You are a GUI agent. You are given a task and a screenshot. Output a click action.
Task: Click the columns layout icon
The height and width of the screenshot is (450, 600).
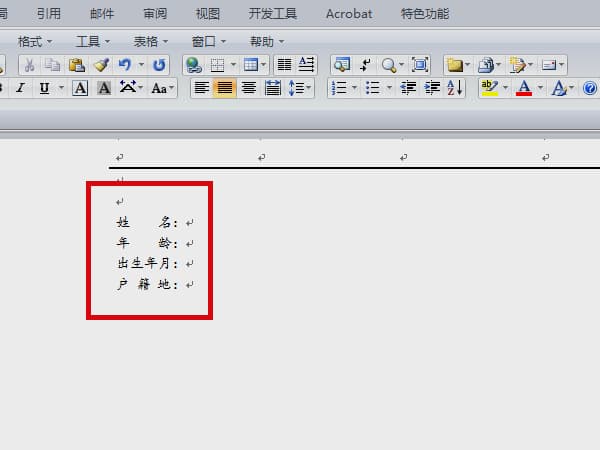pos(284,65)
